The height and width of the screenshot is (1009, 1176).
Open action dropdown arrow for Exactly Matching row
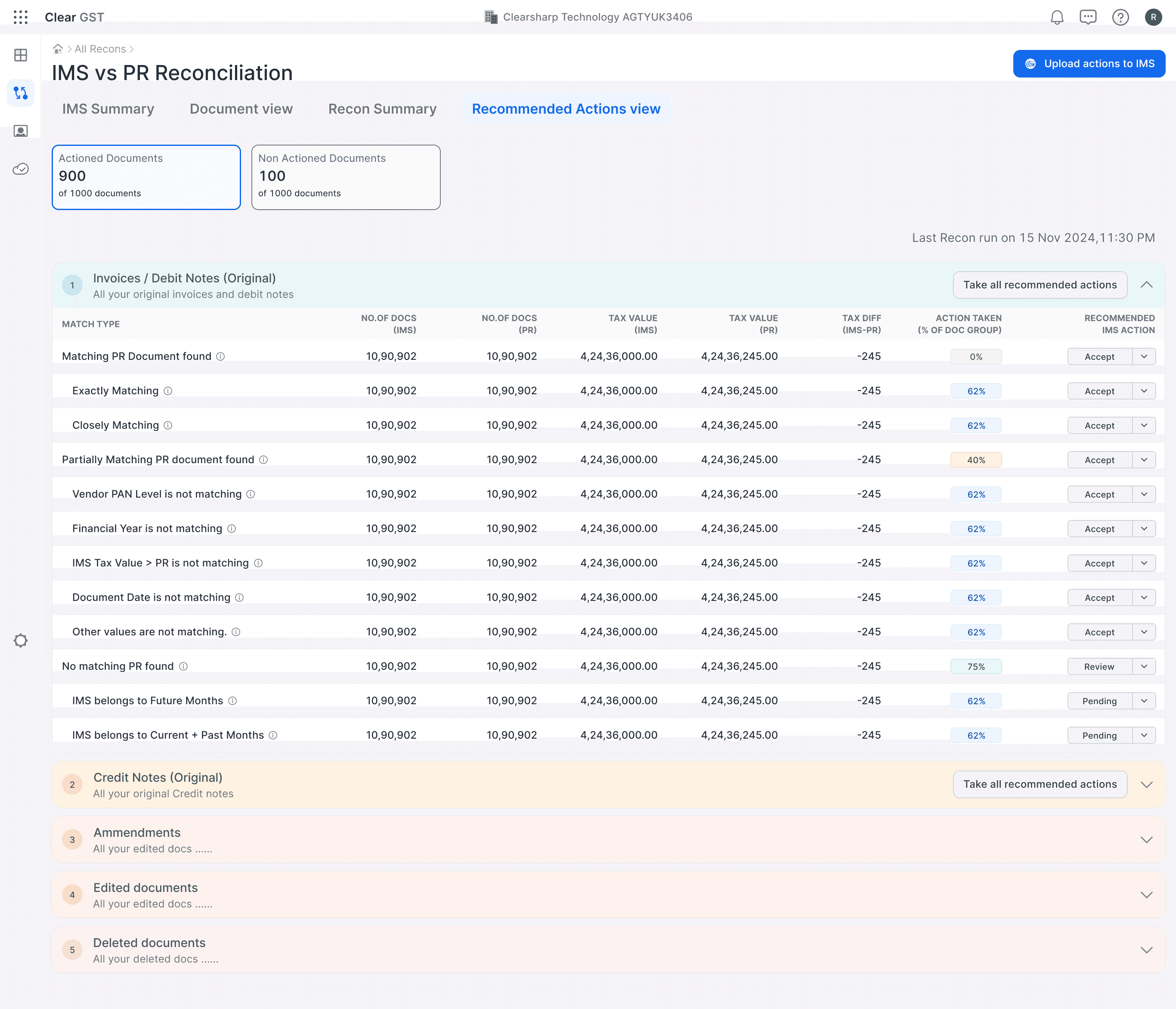click(x=1144, y=391)
